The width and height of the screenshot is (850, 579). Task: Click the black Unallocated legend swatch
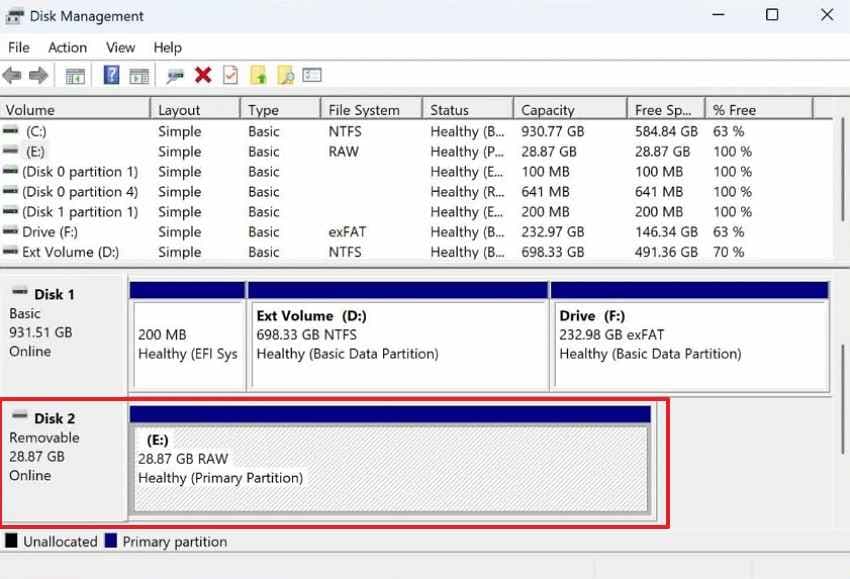click(11, 541)
